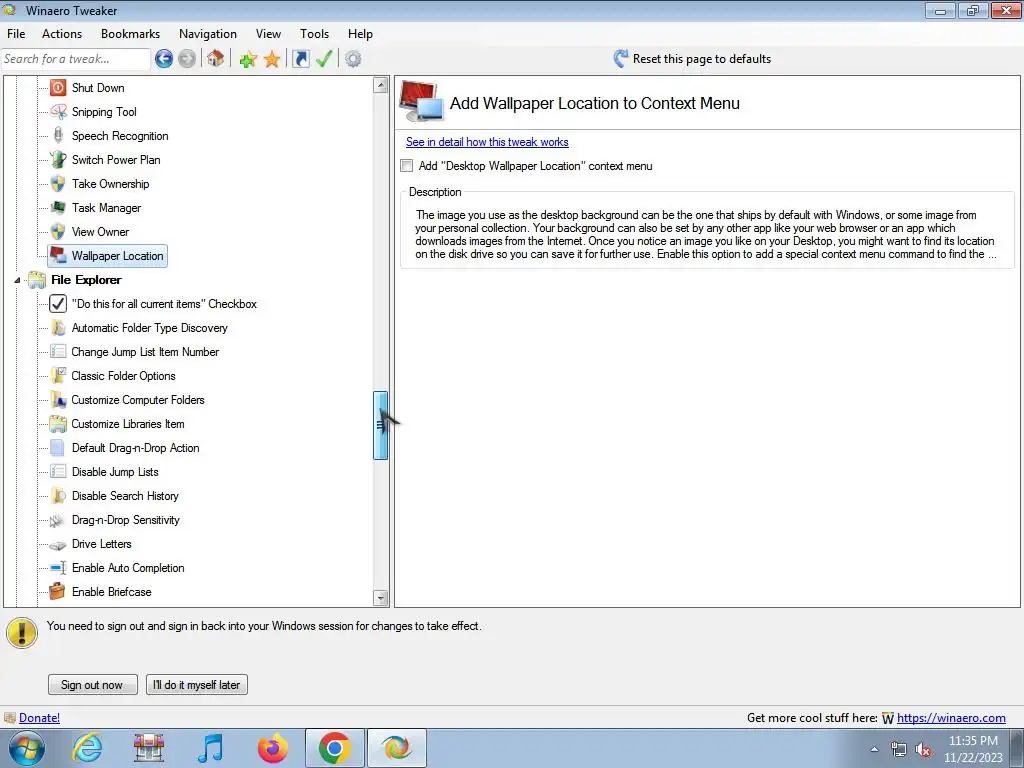Screen dimensions: 1024x768
Task: Click the Shut Down tree icon
Action: click(58, 88)
